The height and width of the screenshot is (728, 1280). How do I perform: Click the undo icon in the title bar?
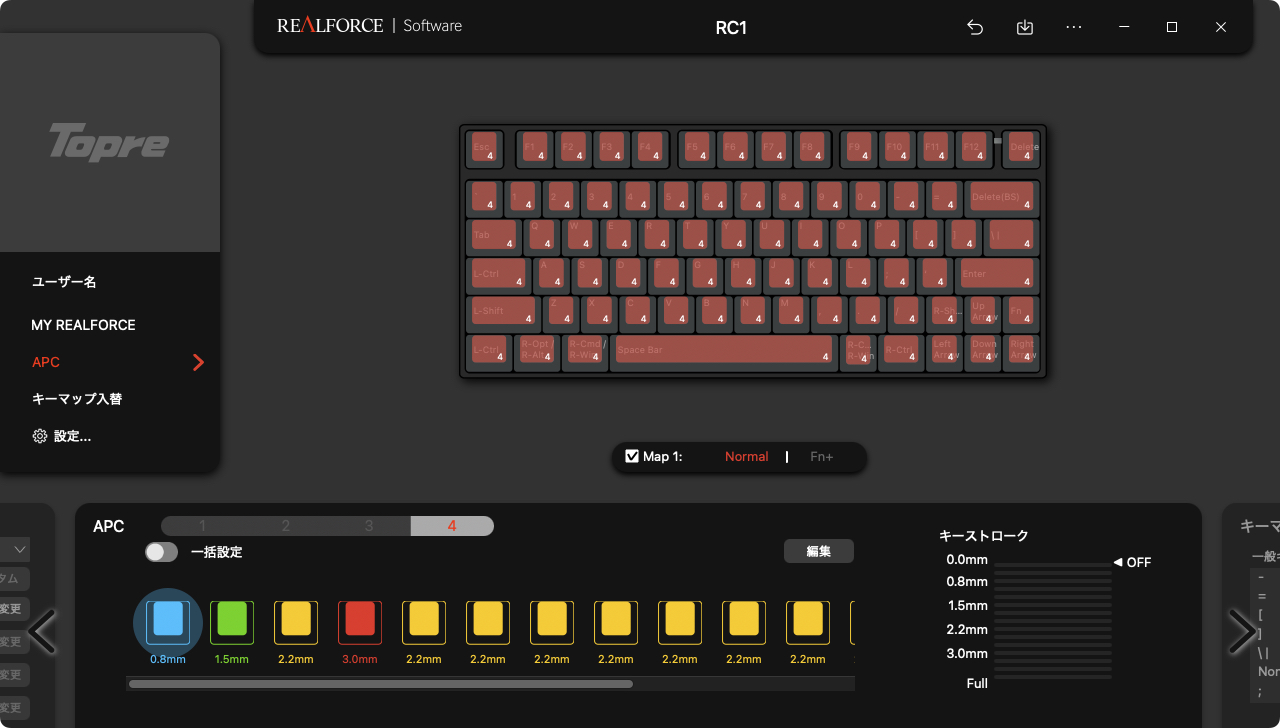(x=975, y=27)
